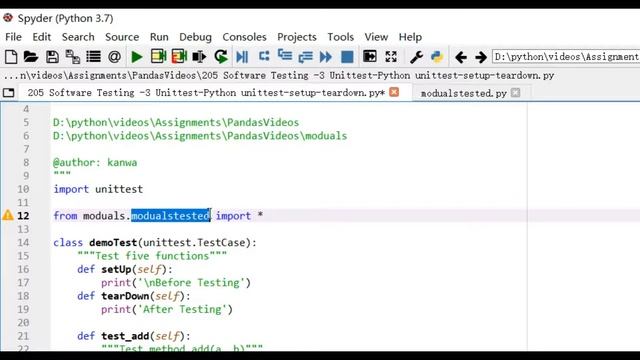Open the Projects menu
The image size is (640, 360).
tap(297, 37)
